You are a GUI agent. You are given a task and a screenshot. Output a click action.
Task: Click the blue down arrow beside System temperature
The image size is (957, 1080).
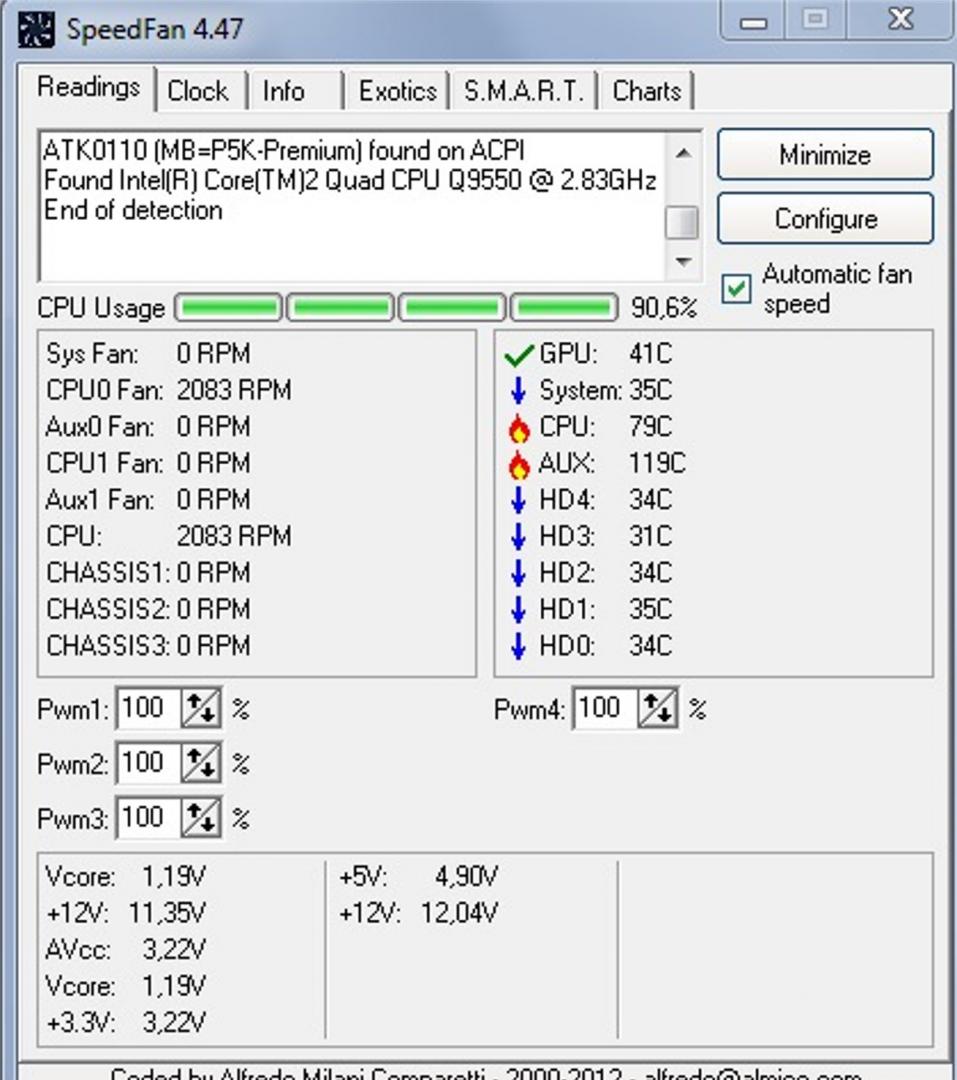[518, 391]
